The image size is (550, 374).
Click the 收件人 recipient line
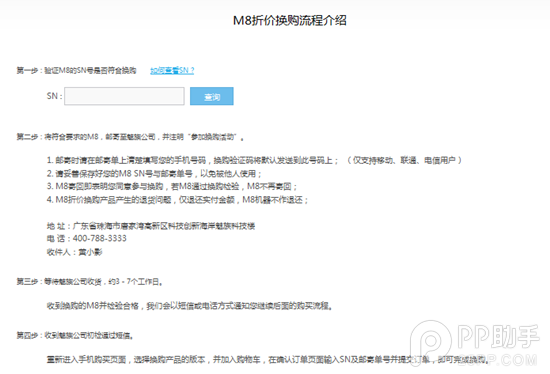pyautogui.click(x=74, y=252)
